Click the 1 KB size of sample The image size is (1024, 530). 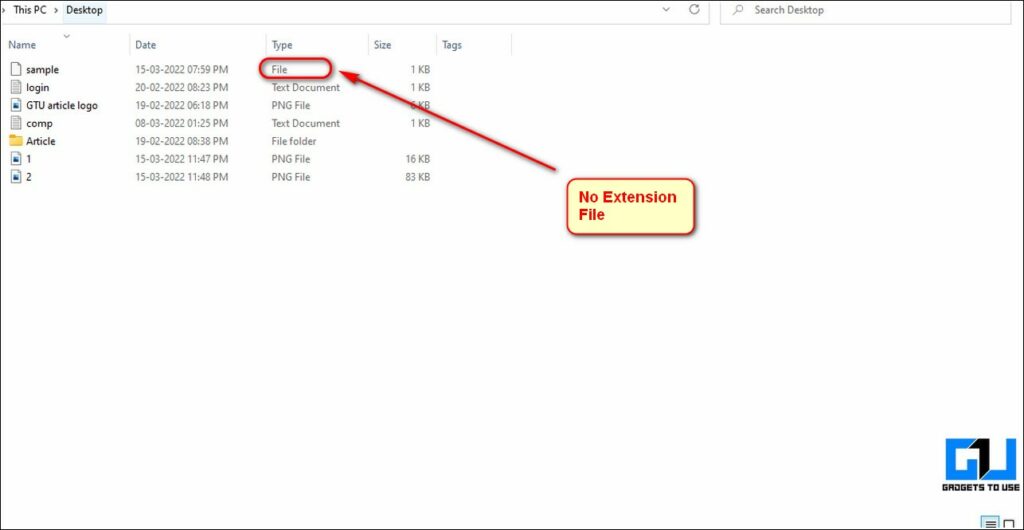(421, 69)
